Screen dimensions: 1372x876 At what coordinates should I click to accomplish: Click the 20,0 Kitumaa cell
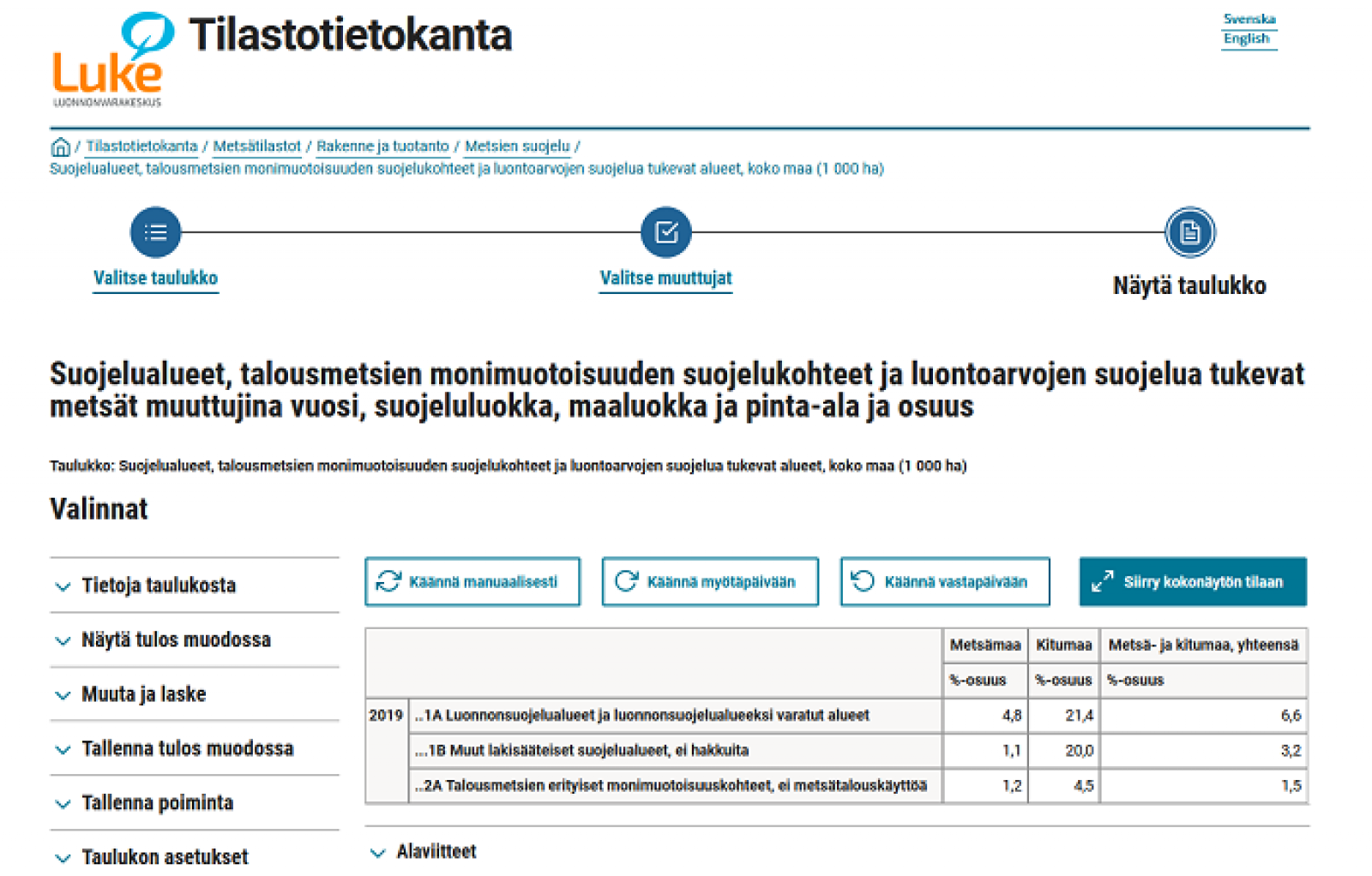point(1063,751)
